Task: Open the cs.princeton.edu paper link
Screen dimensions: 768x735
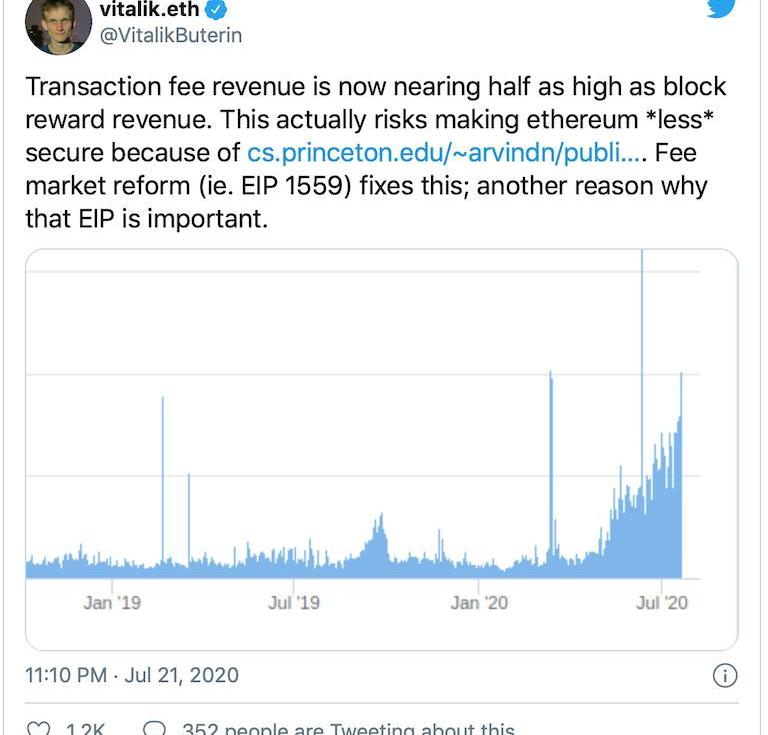Action: pos(444,153)
